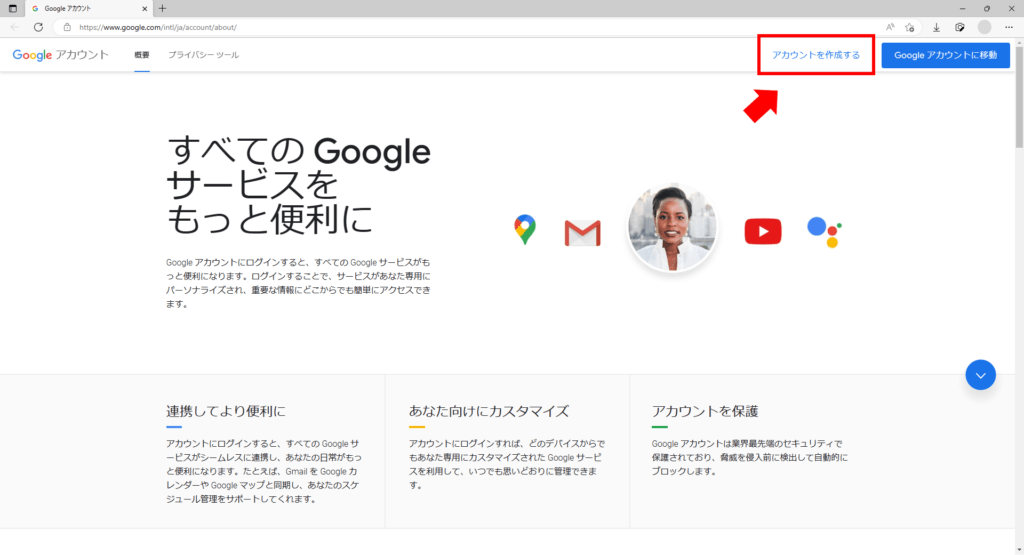Click the アカウントを保護 heading
The height and width of the screenshot is (555, 1024).
(x=705, y=411)
